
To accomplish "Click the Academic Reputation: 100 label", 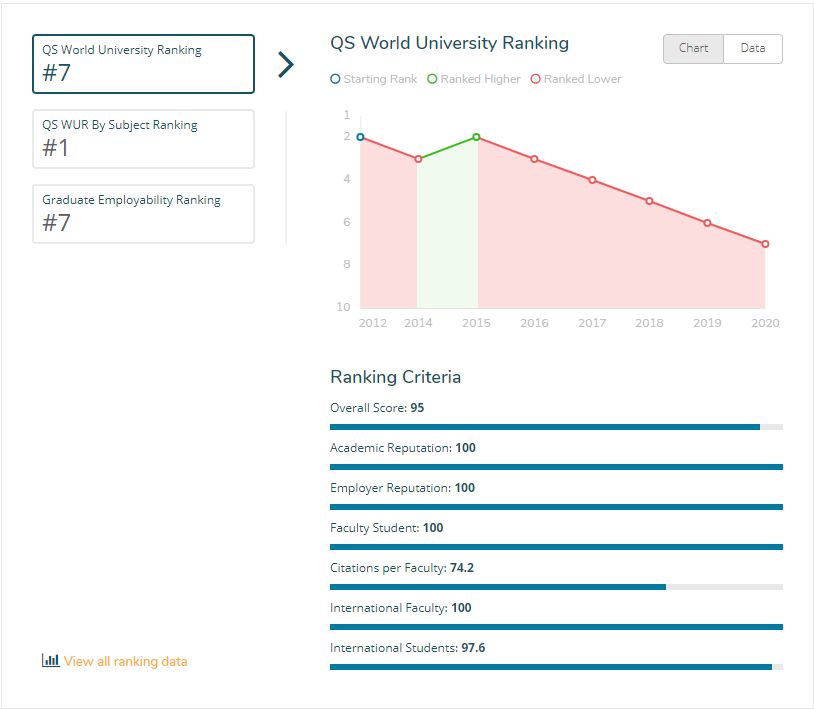I will pos(403,448).
